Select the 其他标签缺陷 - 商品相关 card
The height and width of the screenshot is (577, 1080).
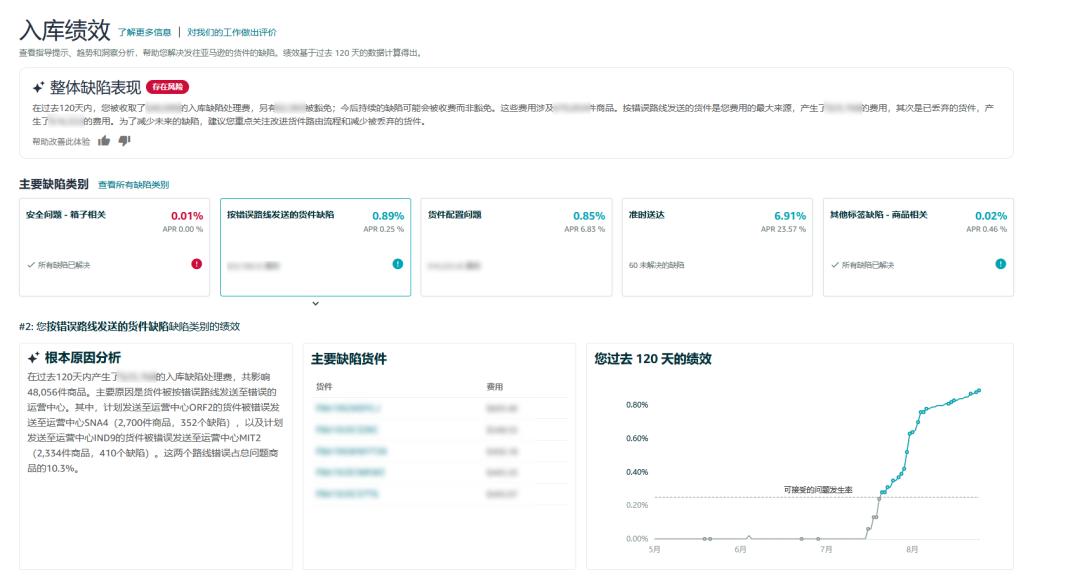[918, 247]
